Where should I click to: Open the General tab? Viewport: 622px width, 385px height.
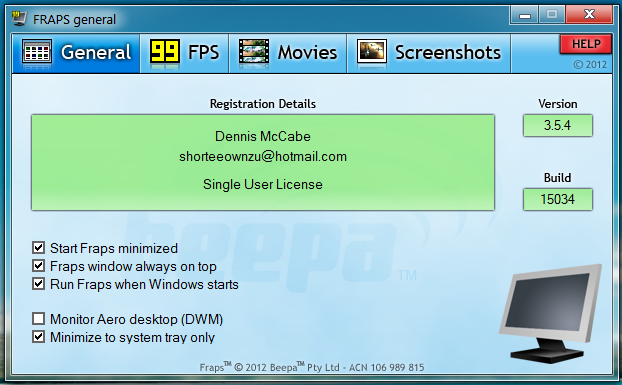[76, 53]
